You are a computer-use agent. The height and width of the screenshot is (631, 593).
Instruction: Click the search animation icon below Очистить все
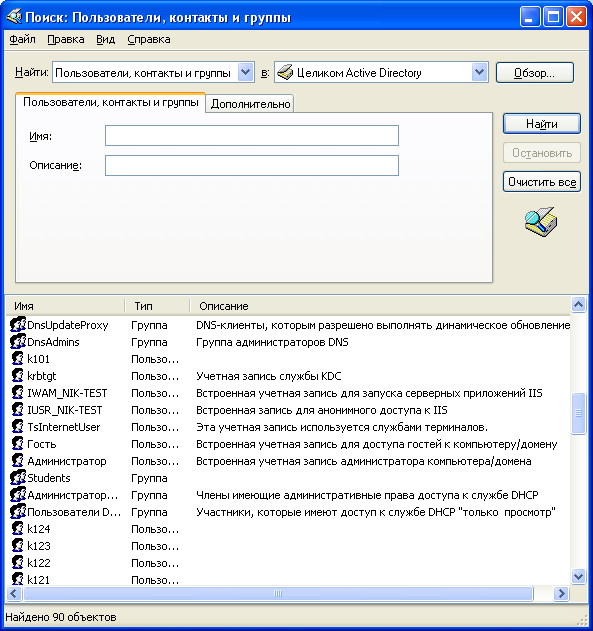(541, 222)
